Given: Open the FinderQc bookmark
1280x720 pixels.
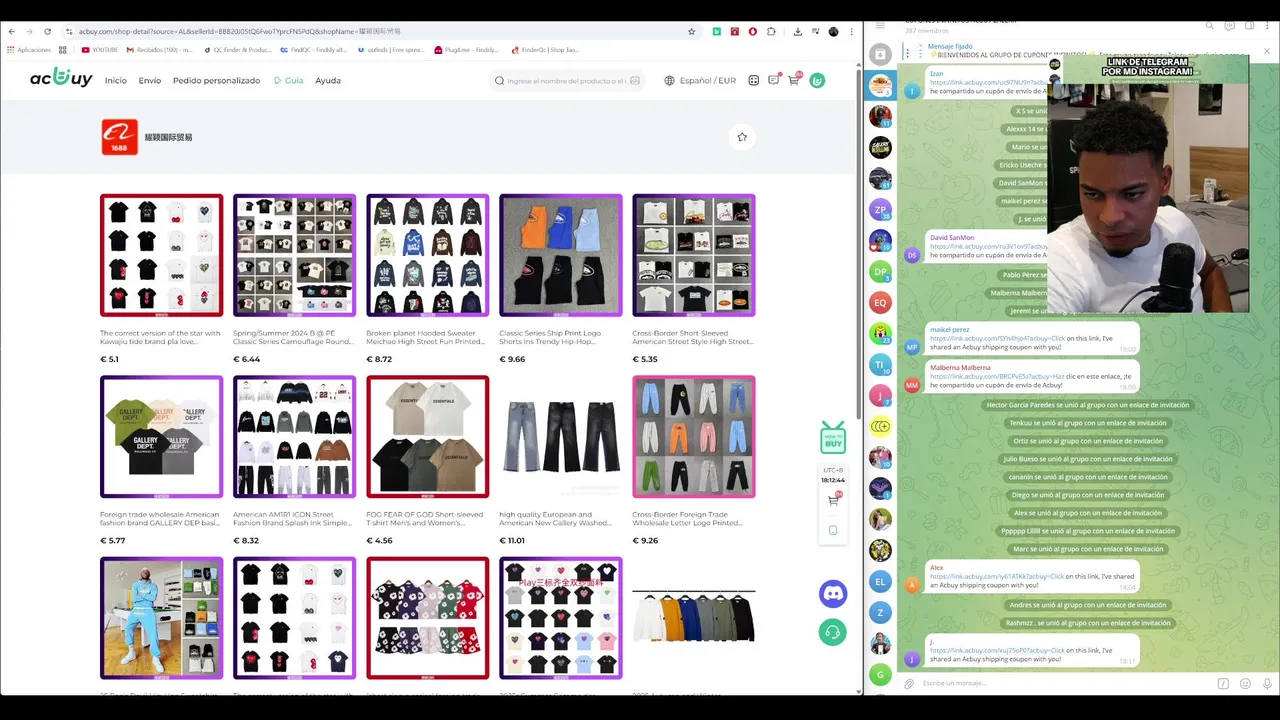Looking at the screenshot, I should click(x=546, y=49).
